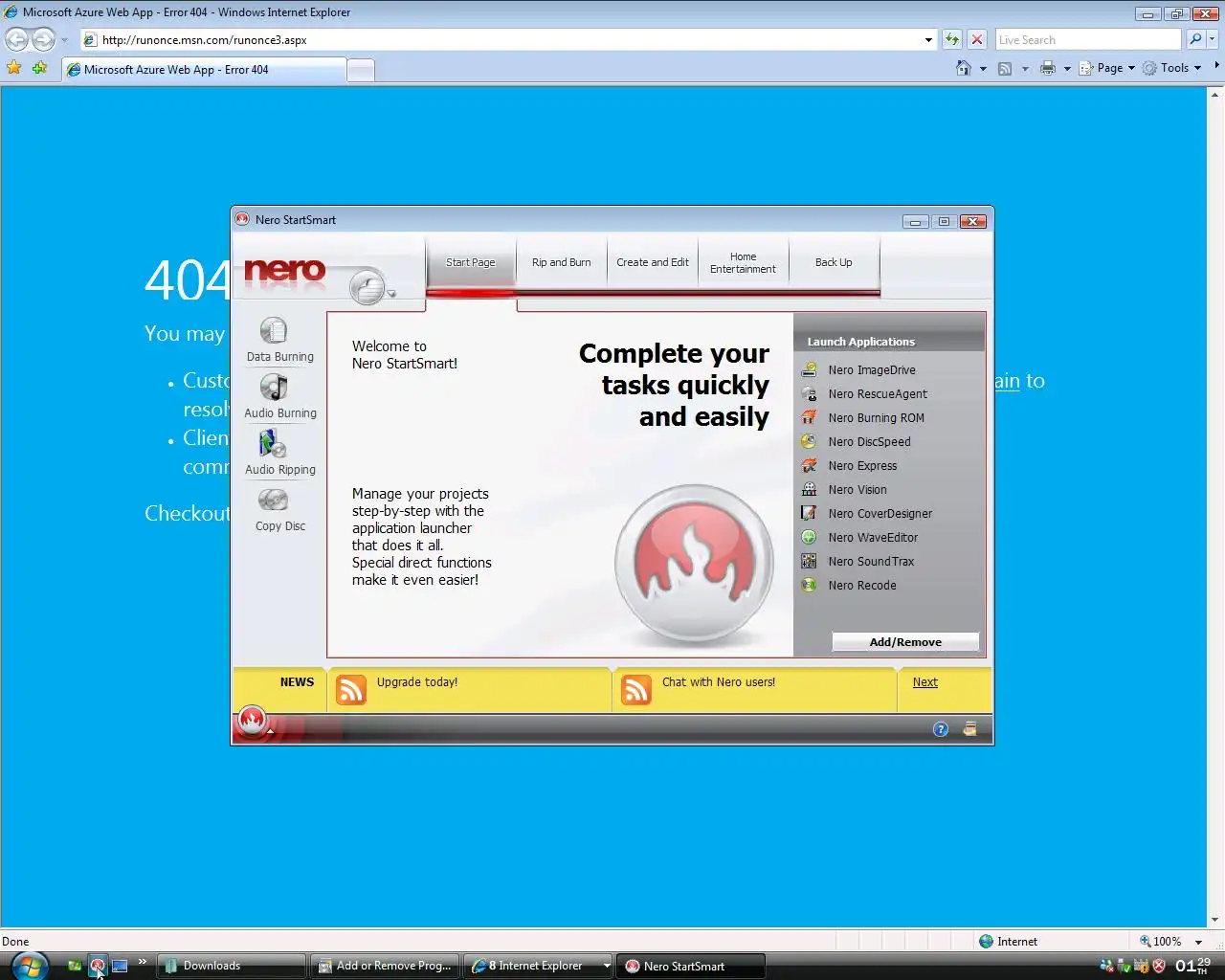Click the options icon next to help
Image resolution: width=1225 pixels, height=980 pixels.
coord(969,729)
